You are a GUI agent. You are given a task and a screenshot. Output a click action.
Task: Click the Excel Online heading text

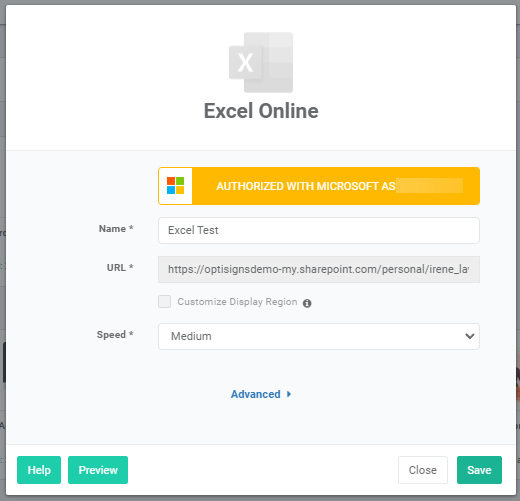(261, 111)
